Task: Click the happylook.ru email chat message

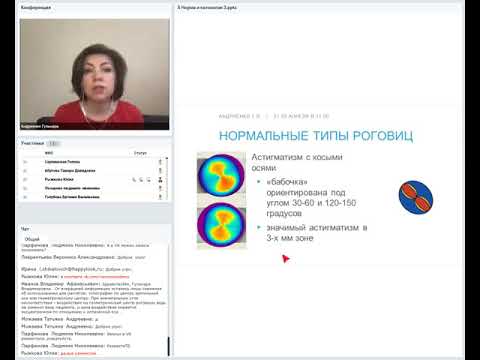Action: [77, 269]
